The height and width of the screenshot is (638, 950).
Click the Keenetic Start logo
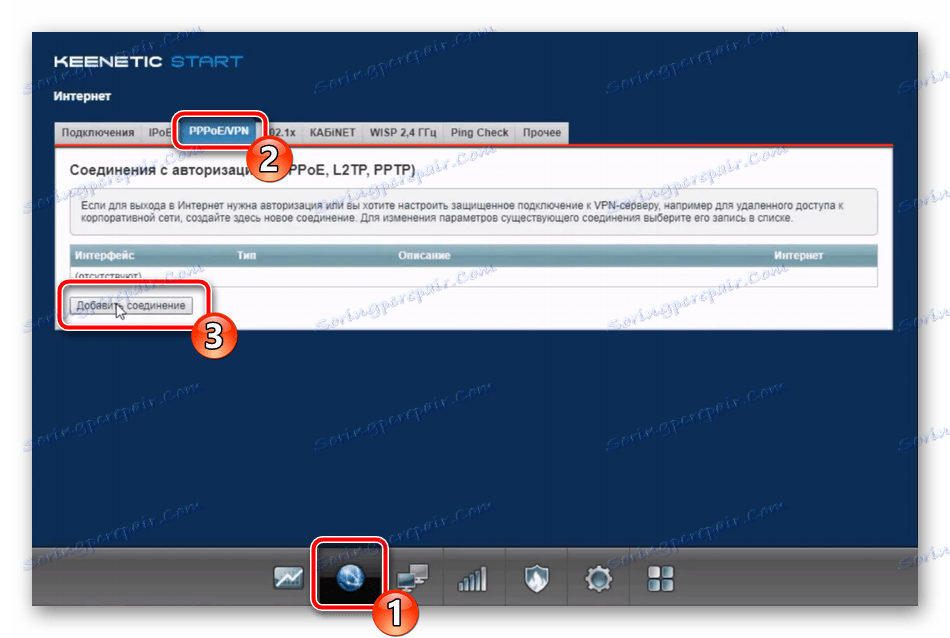pos(148,61)
